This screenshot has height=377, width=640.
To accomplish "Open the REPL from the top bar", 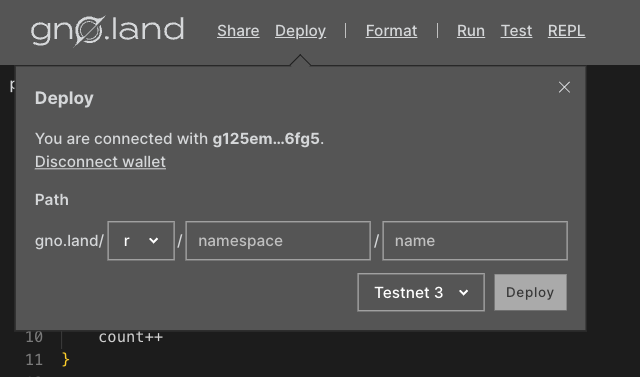I will pos(567,31).
